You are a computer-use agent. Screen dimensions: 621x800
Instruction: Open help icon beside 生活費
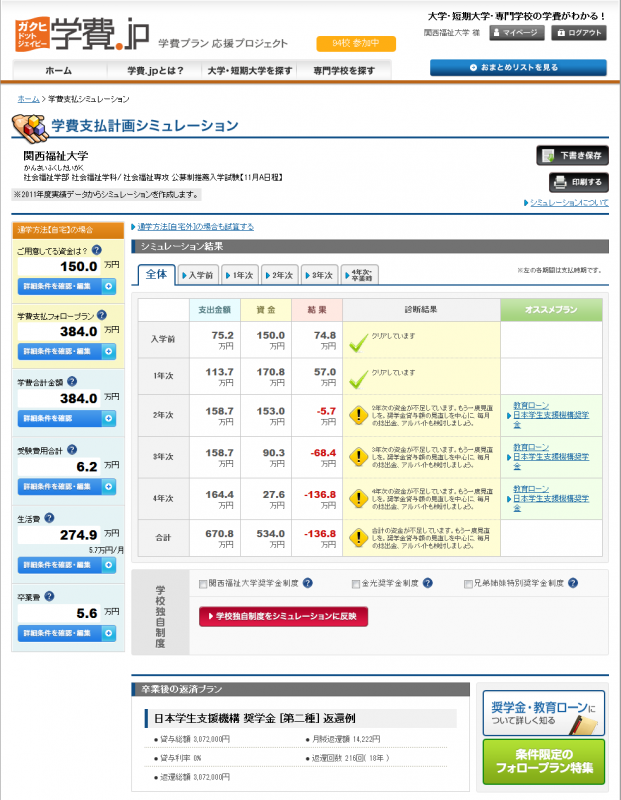pyautogui.click(x=49, y=518)
